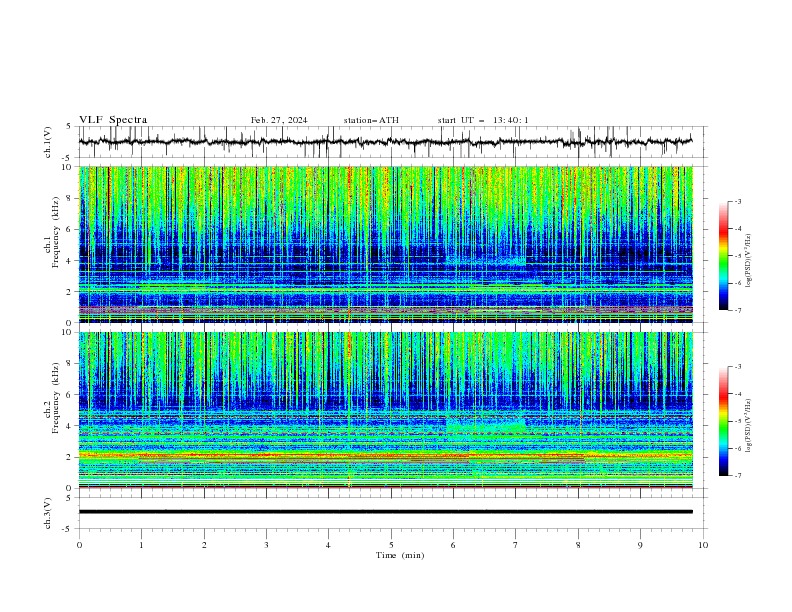
Task: Click the ch.3(V) axis label
Action: coord(48,513)
